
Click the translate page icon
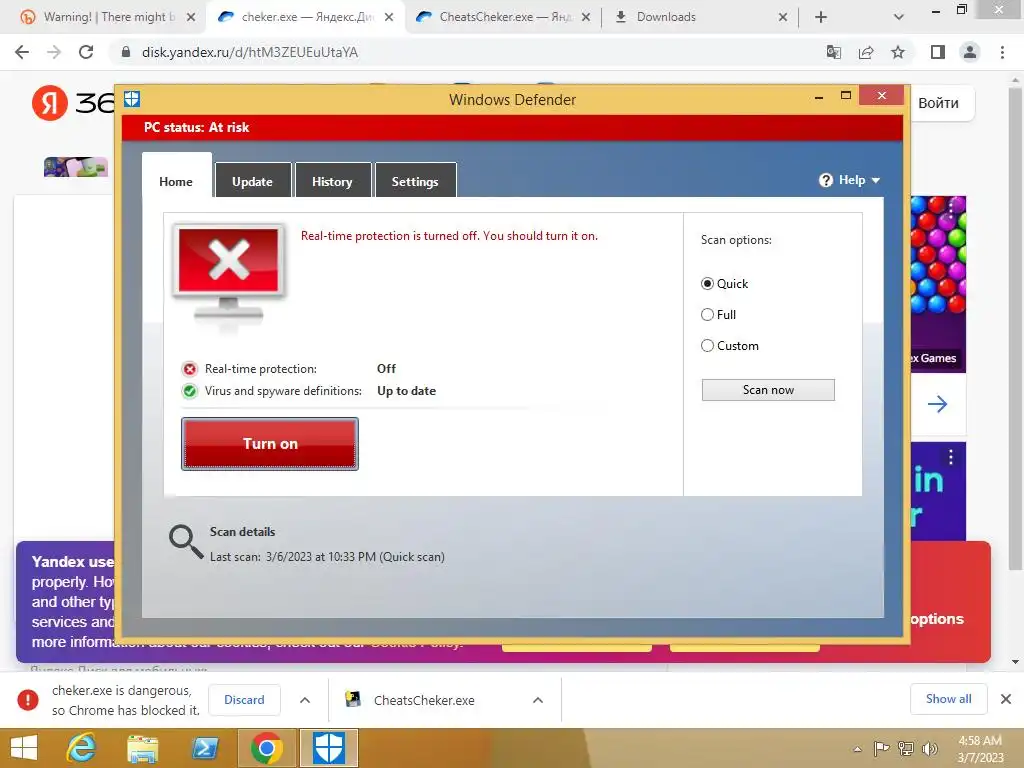point(834,52)
